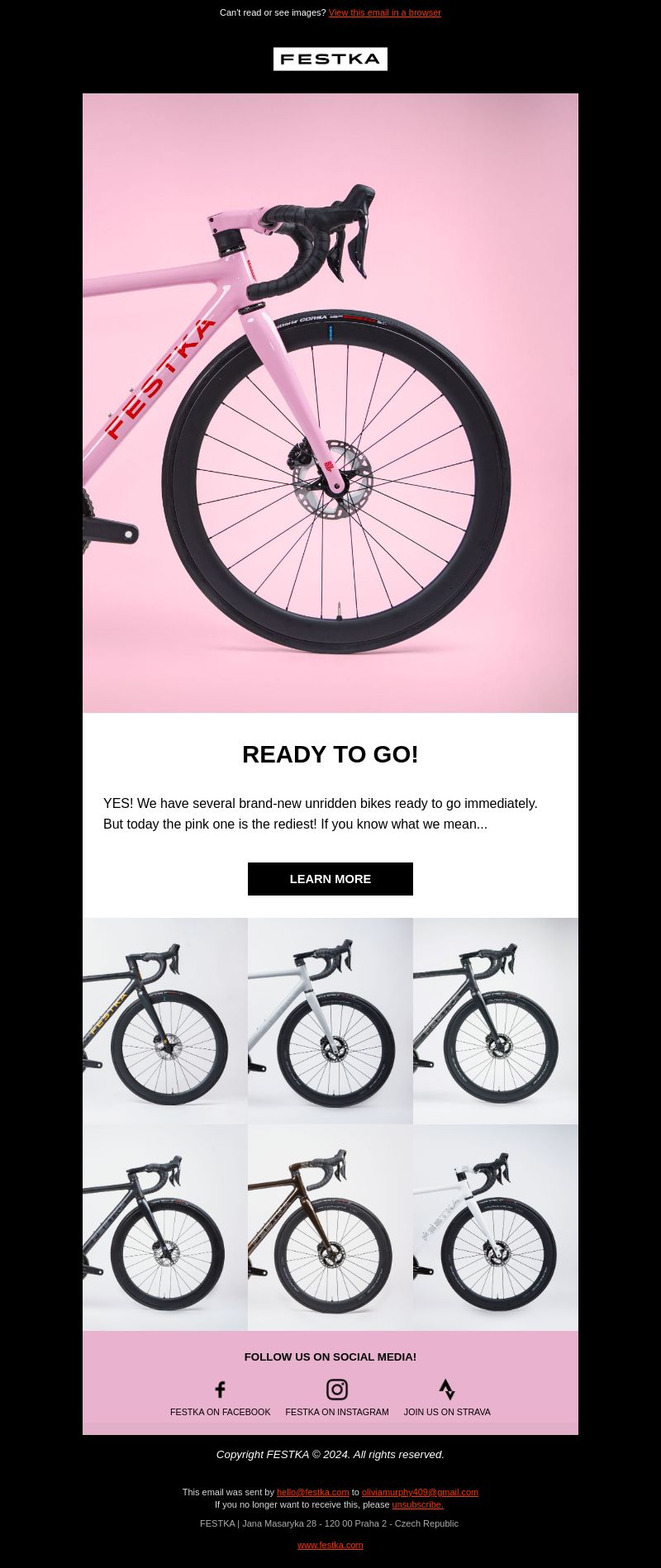The height and width of the screenshot is (1568, 661).
Task: Click the unsubscribe link
Action: (417, 1504)
